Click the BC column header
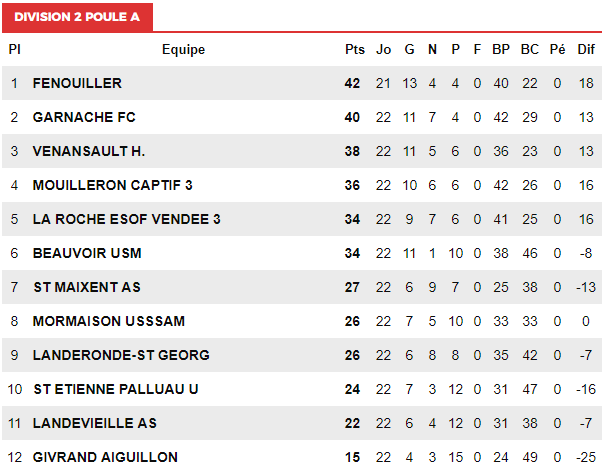This screenshot has height=474, width=605. pyautogui.click(x=529, y=49)
